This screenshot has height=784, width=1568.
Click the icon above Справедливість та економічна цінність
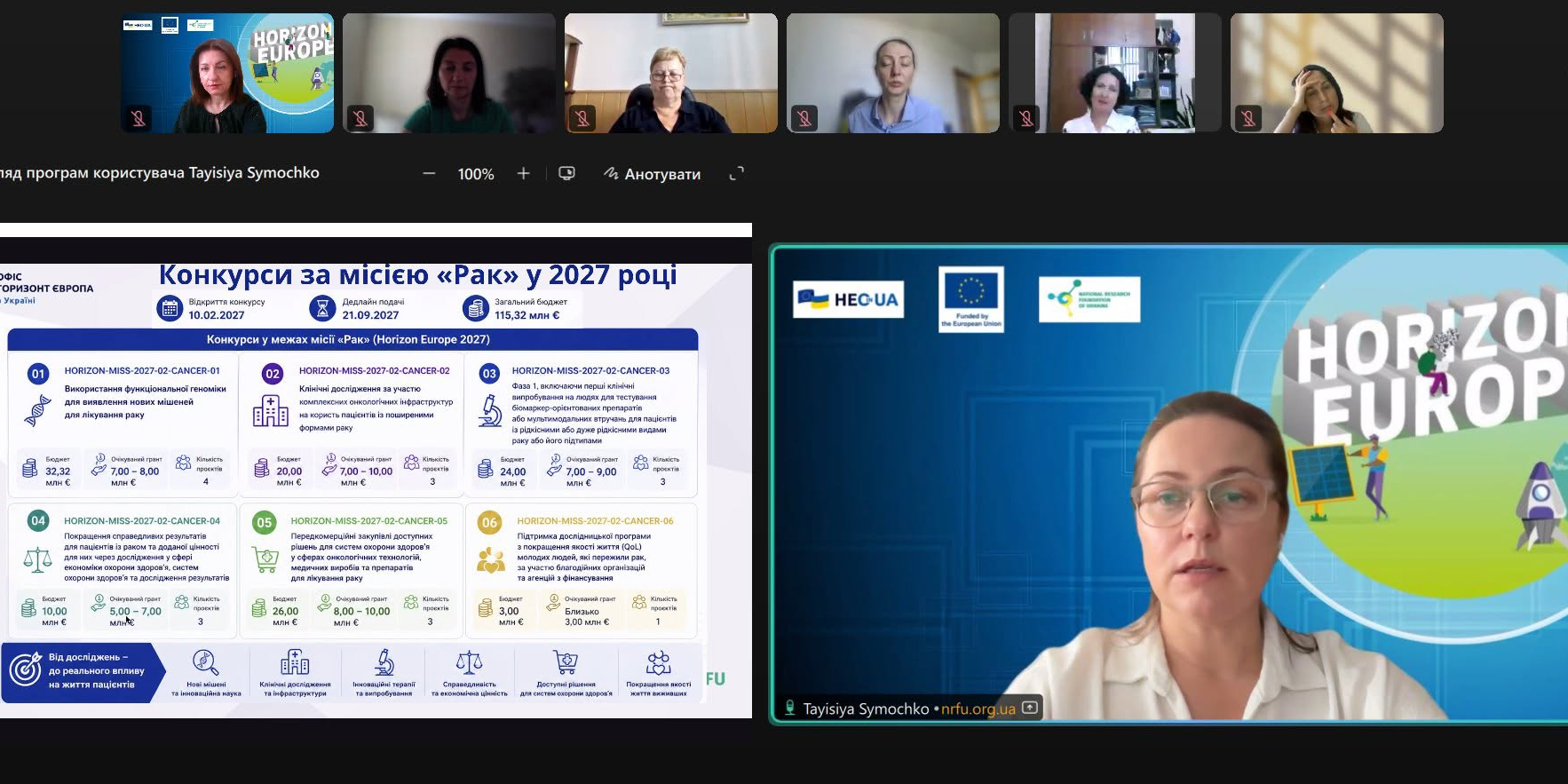pyautogui.click(x=469, y=662)
